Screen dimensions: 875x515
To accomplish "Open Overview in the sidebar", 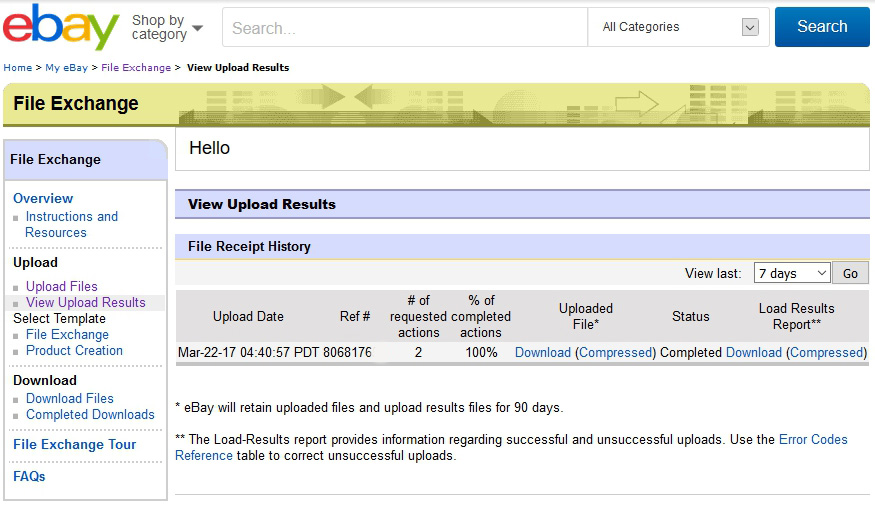I will (x=43, y=198).
